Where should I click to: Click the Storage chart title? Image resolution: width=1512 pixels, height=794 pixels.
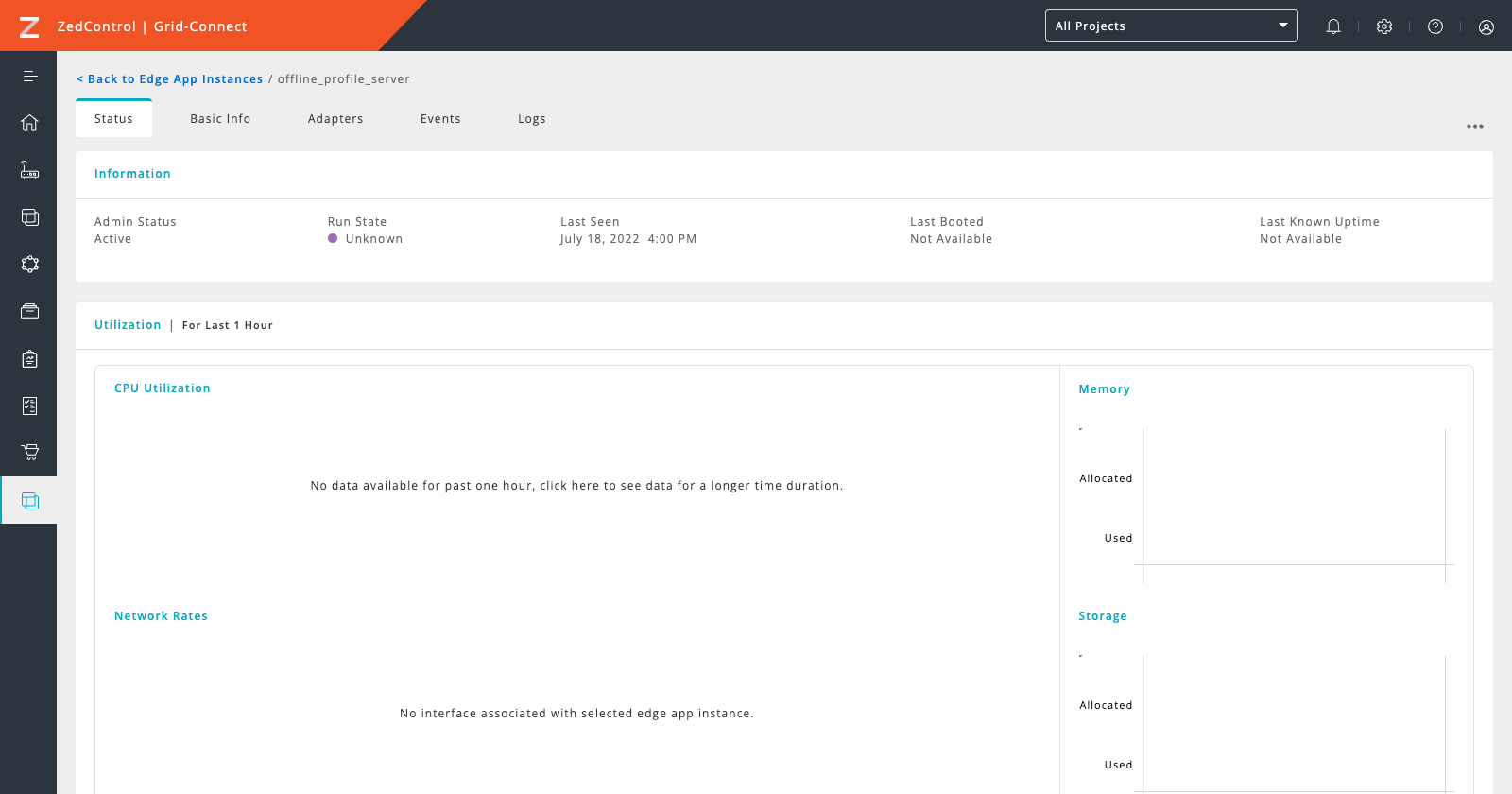point(1103,616)
